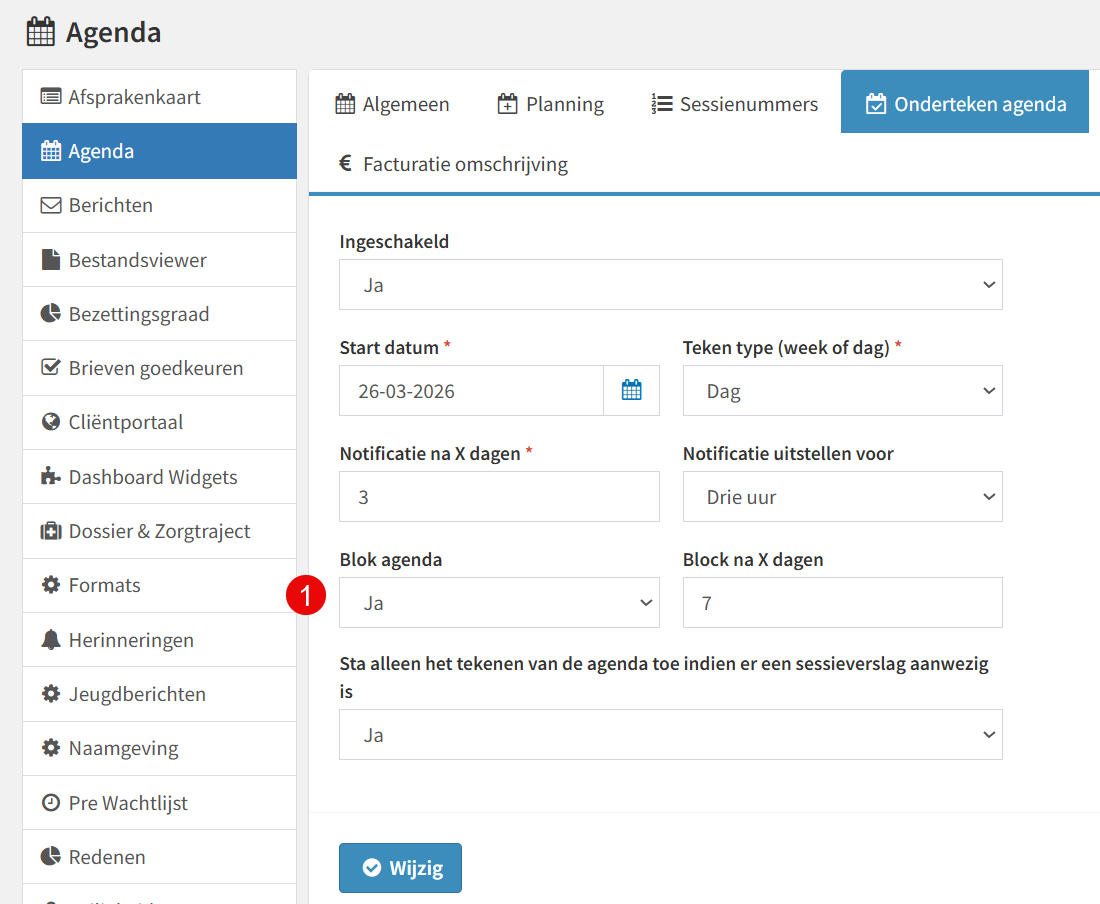Screen dimensions: 1100x904
Task: Open the Ingeschakeld dropdown
Action: point(671,285)
